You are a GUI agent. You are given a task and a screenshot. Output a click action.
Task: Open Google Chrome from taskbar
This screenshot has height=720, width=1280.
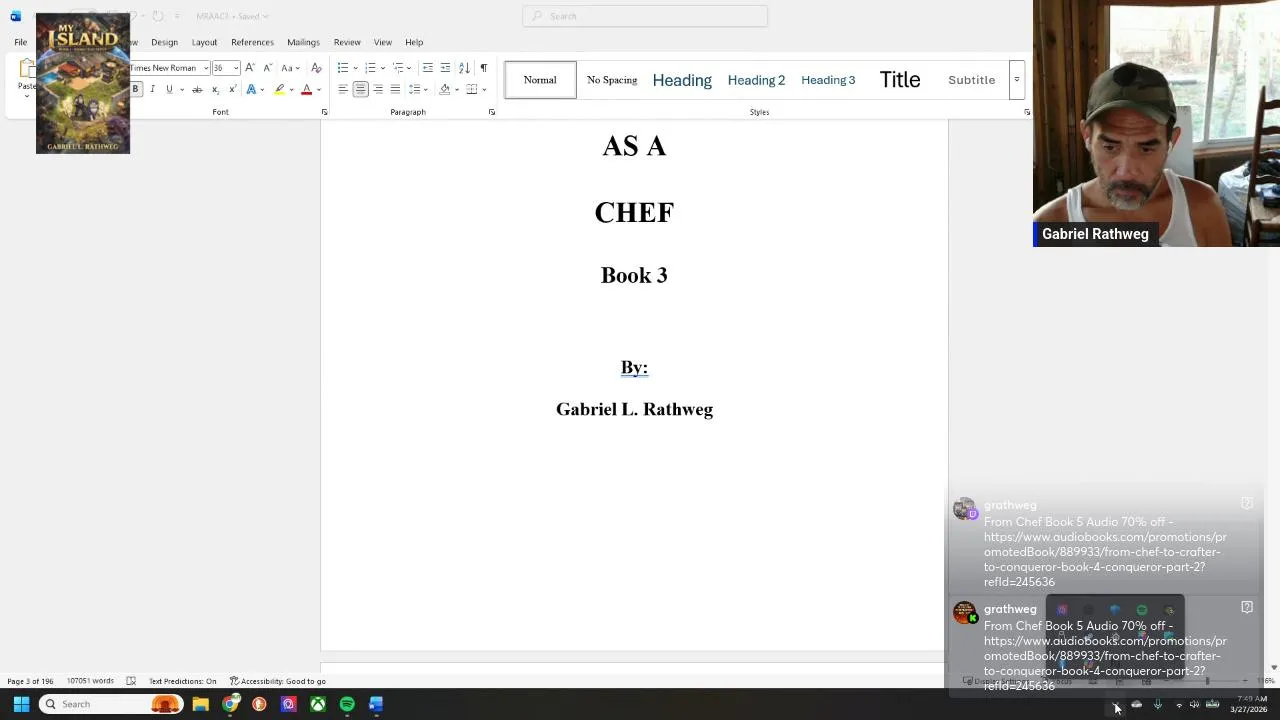(230, 704)
